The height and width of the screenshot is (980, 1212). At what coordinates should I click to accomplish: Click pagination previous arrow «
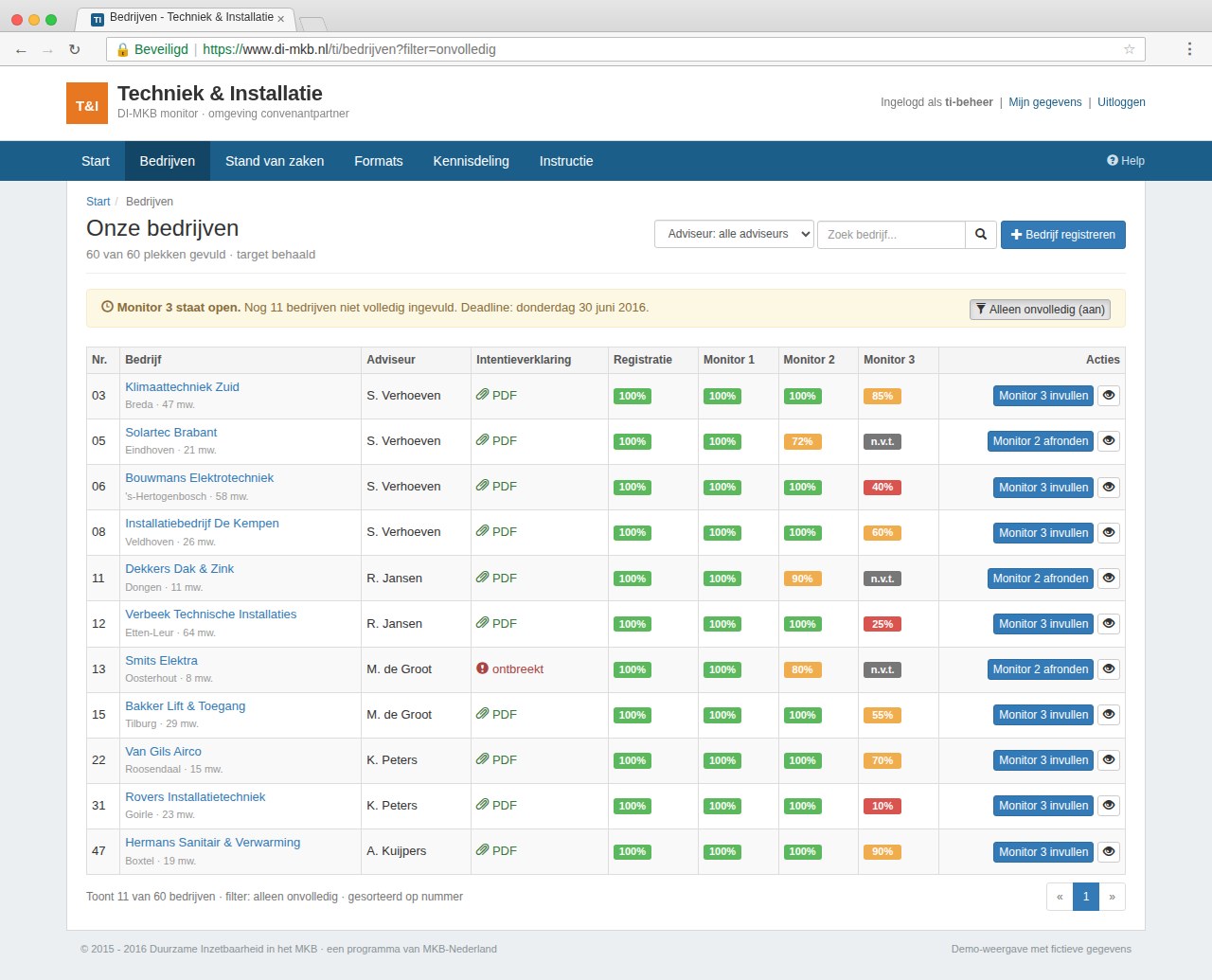click(1060, 897)
